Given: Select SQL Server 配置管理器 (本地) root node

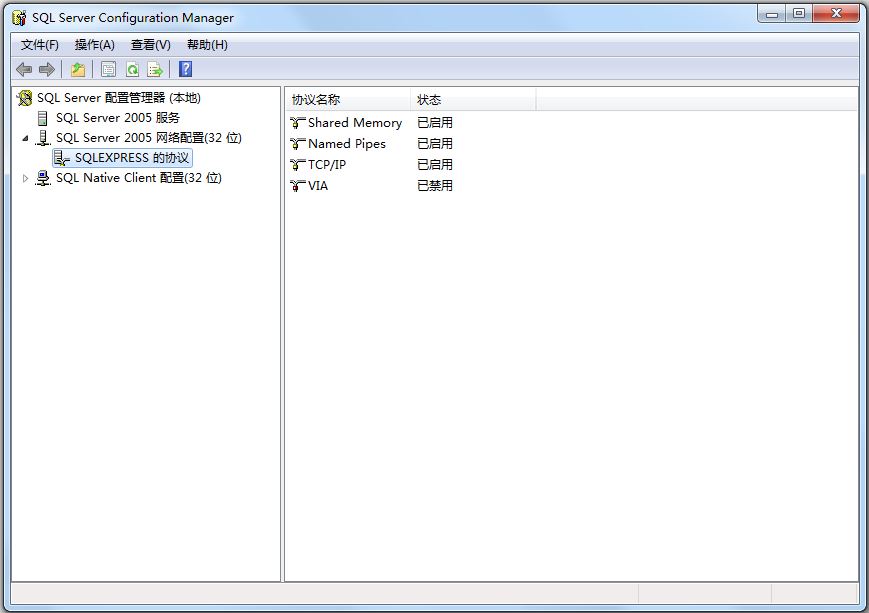Looking at the screenshot, I should click(119, 98).
